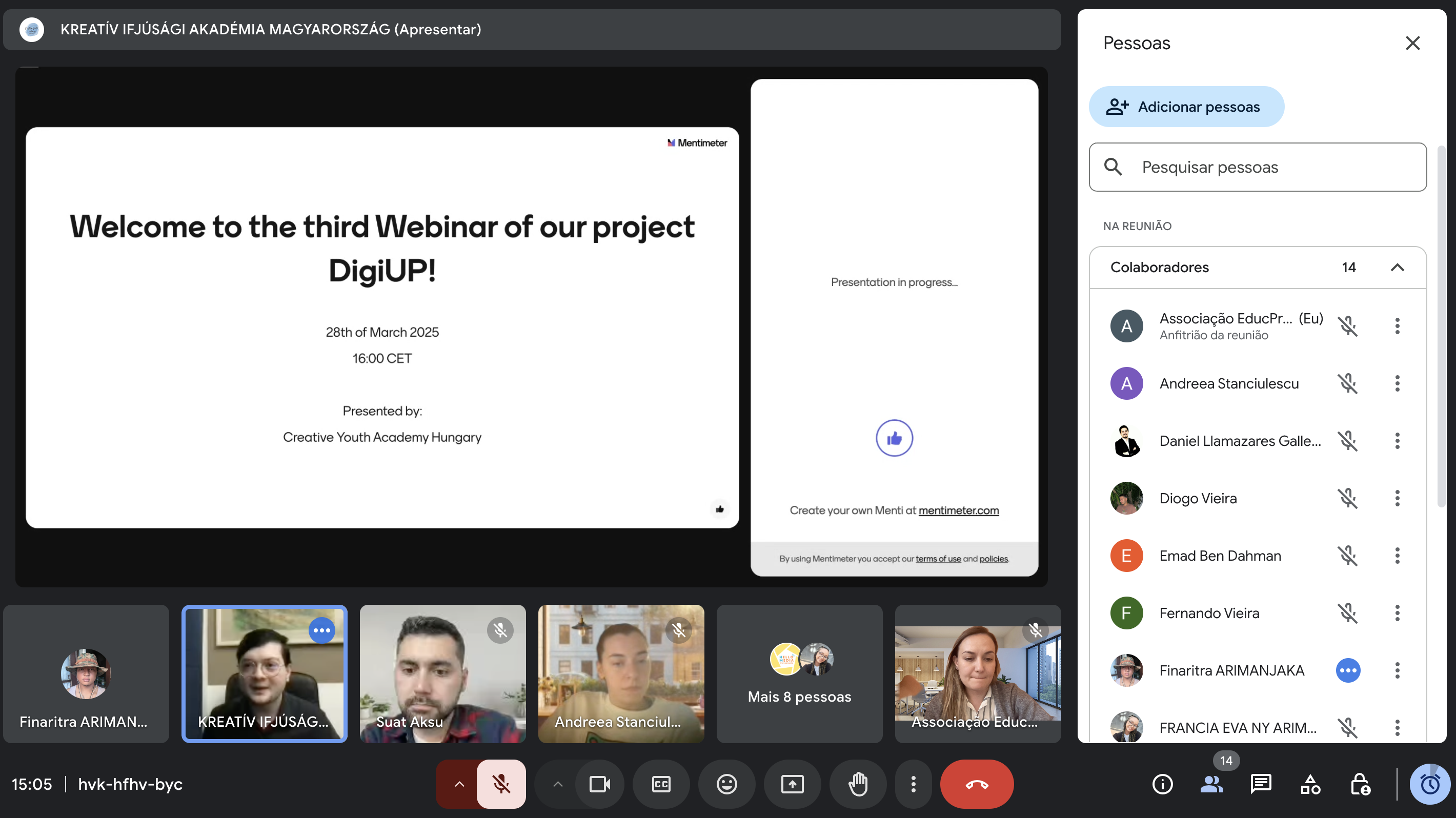
Task: Click muted mic icon for Andreea Stanciulescu
Action: [1347, 383]
